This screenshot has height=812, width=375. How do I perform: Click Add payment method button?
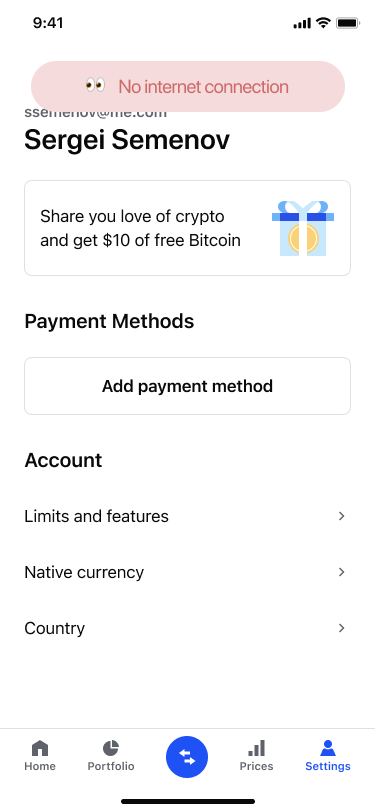(188, 386)
